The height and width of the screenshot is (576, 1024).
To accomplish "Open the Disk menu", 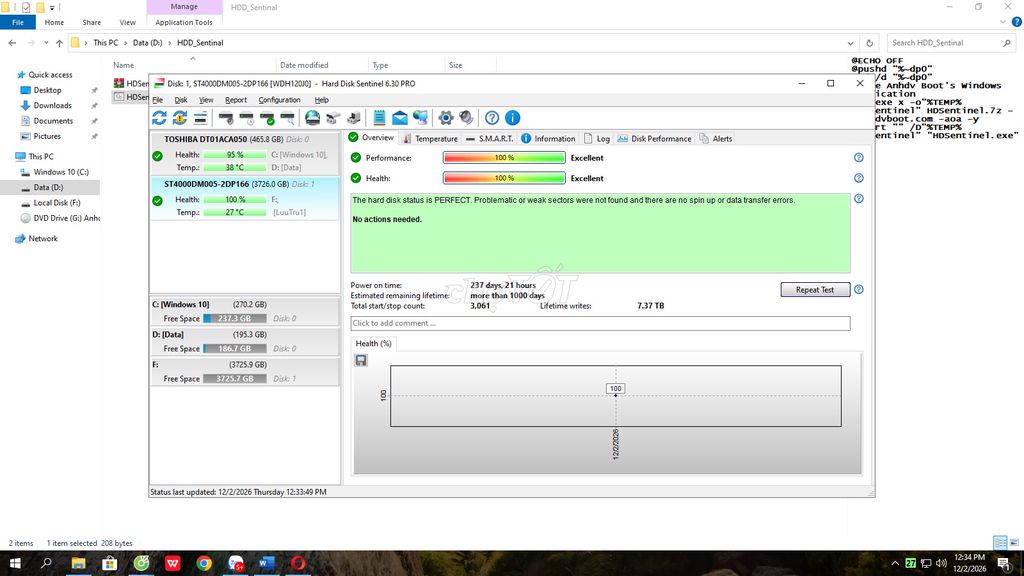I will [181, 100].
